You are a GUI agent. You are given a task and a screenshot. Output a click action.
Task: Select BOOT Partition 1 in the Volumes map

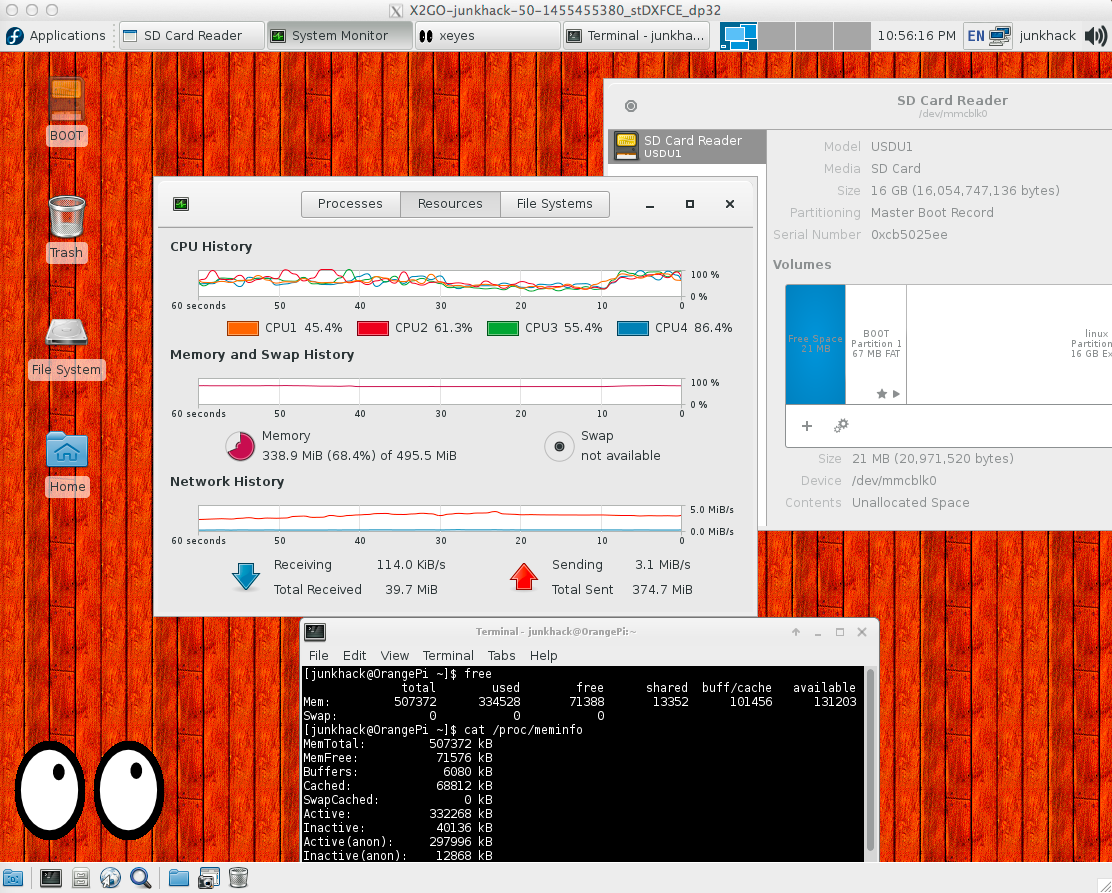pos(876,344)
